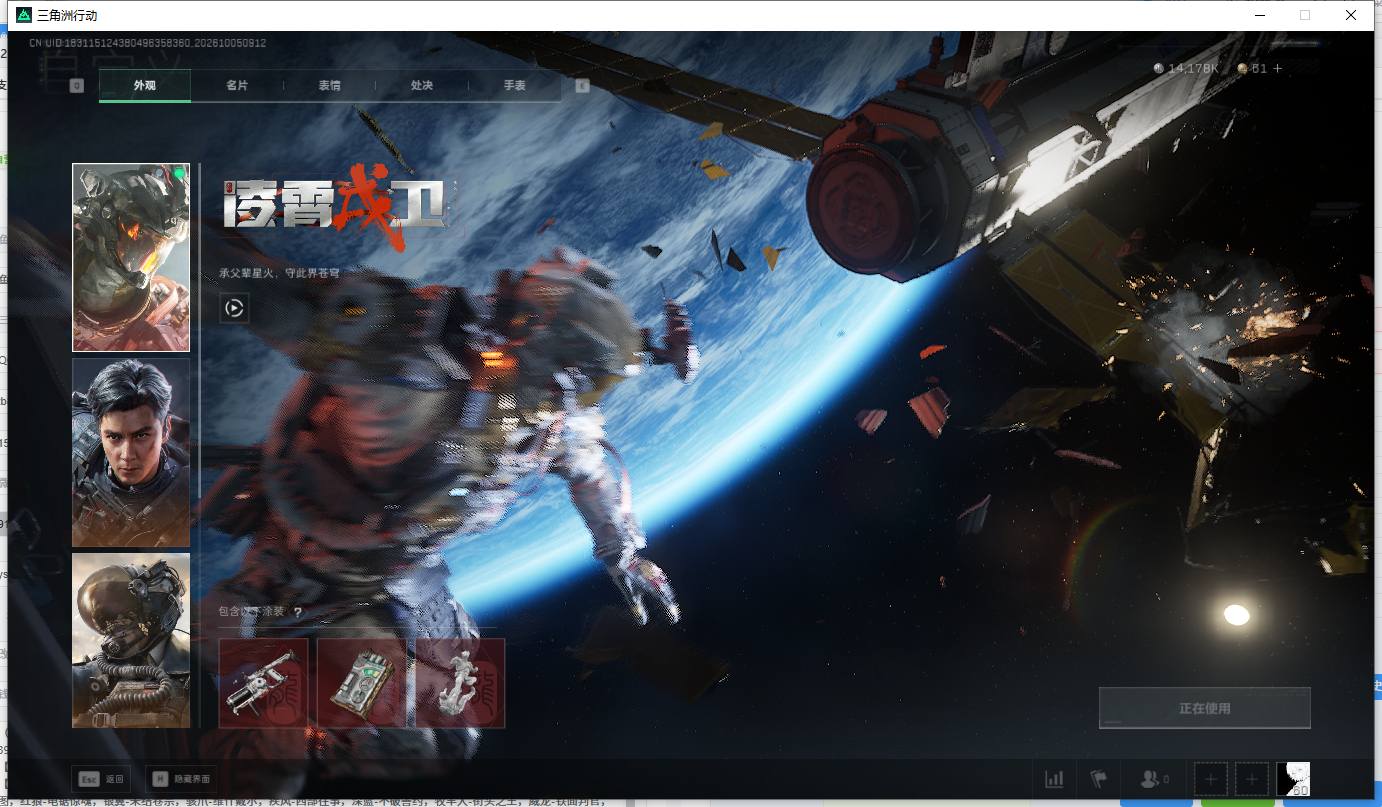
Task: Click the 14,178K currency balance
Action: tap(1187, 69)
